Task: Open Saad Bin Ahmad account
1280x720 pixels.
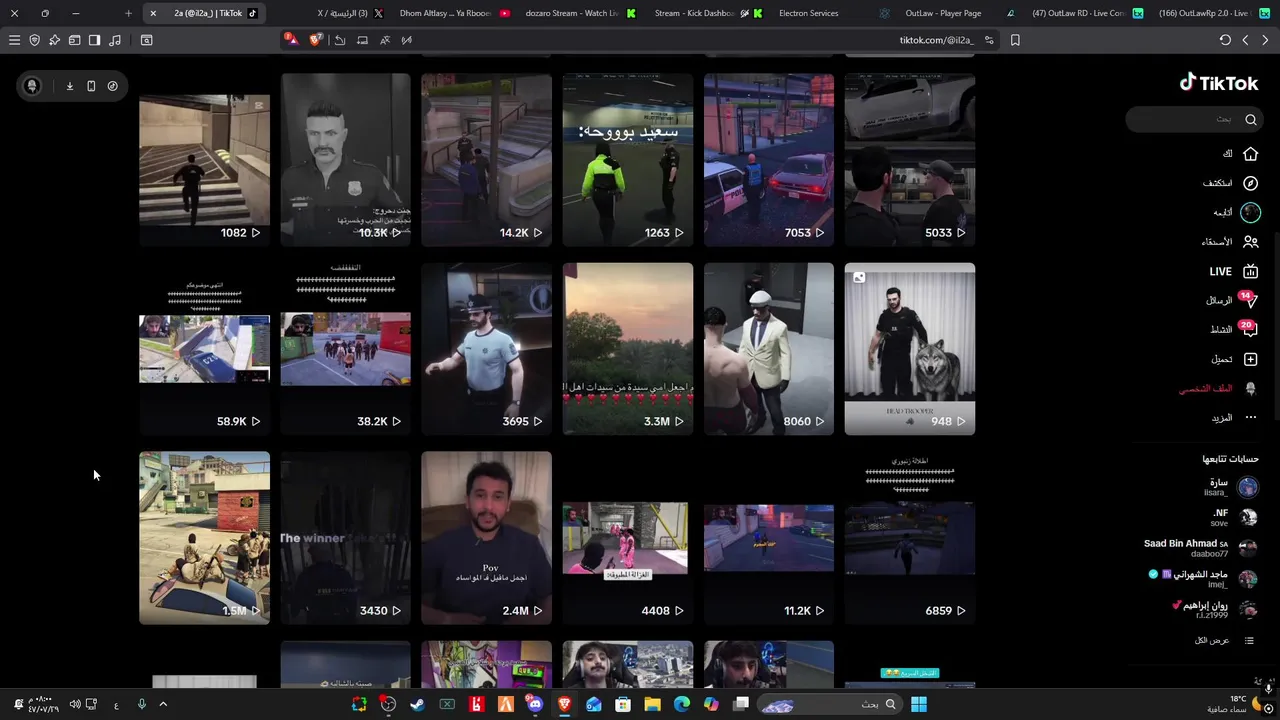Action: 1200,548
